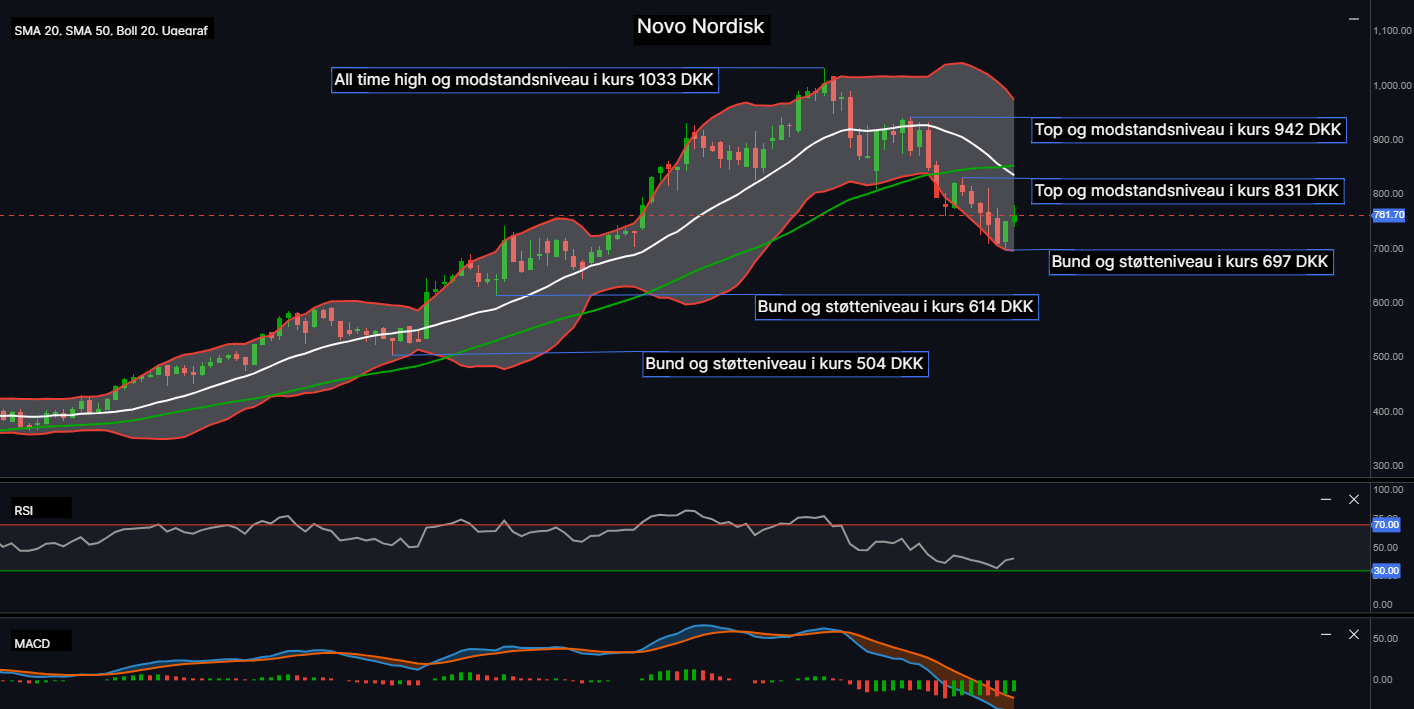Click the RSI 100.00 axis label

click(1390, 490)
